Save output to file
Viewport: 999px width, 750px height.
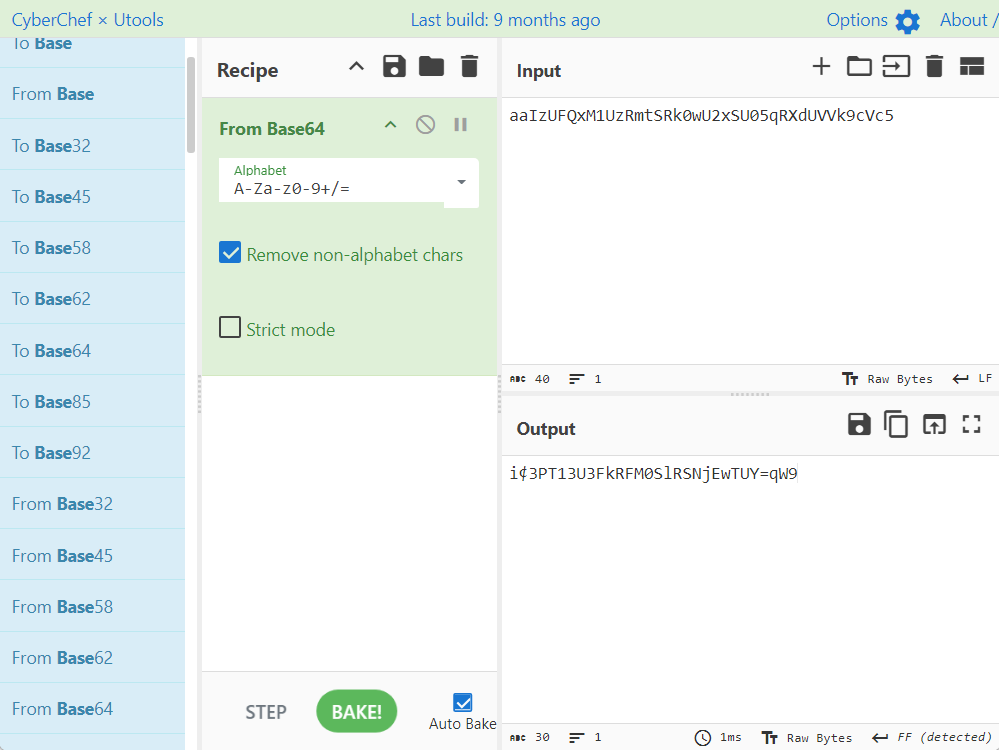click(859, 424)
